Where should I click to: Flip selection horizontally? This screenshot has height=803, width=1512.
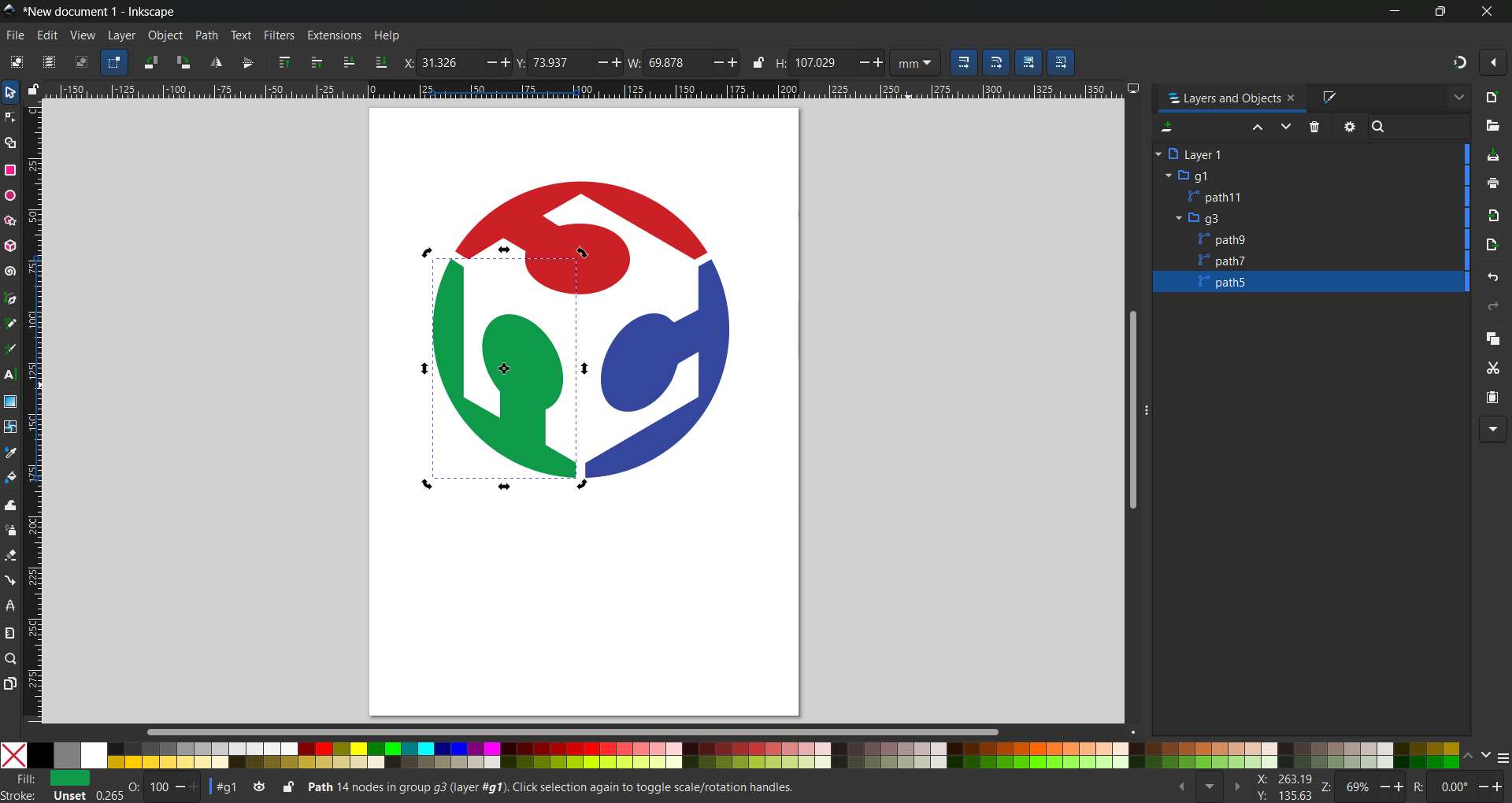(216, 63)
